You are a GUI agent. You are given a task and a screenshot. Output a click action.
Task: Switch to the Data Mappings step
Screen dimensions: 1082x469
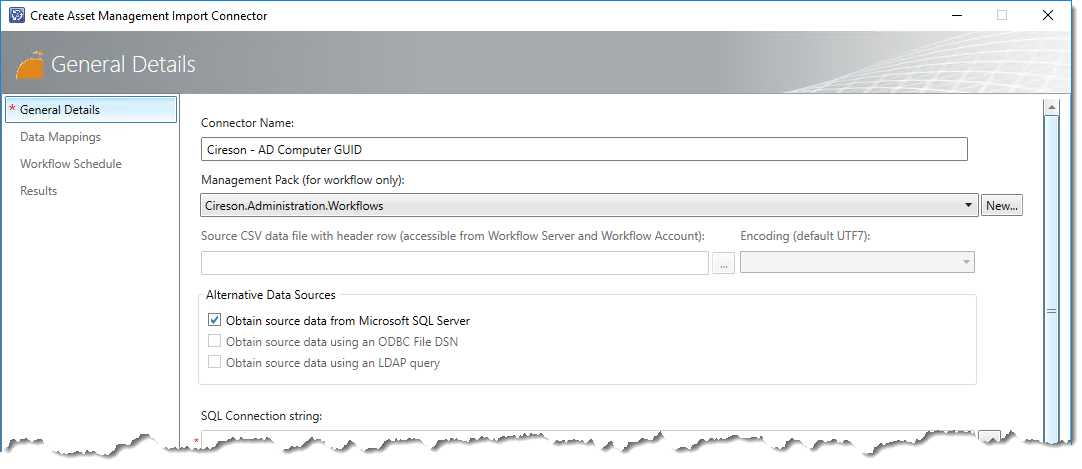pyautogui.click(x=60, y=137)
